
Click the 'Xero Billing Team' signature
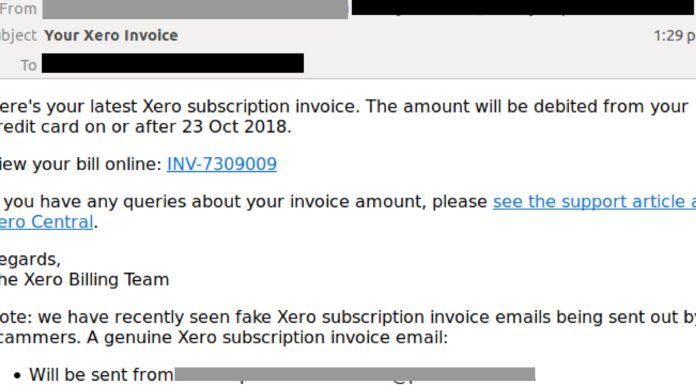[x=96, y=280]
